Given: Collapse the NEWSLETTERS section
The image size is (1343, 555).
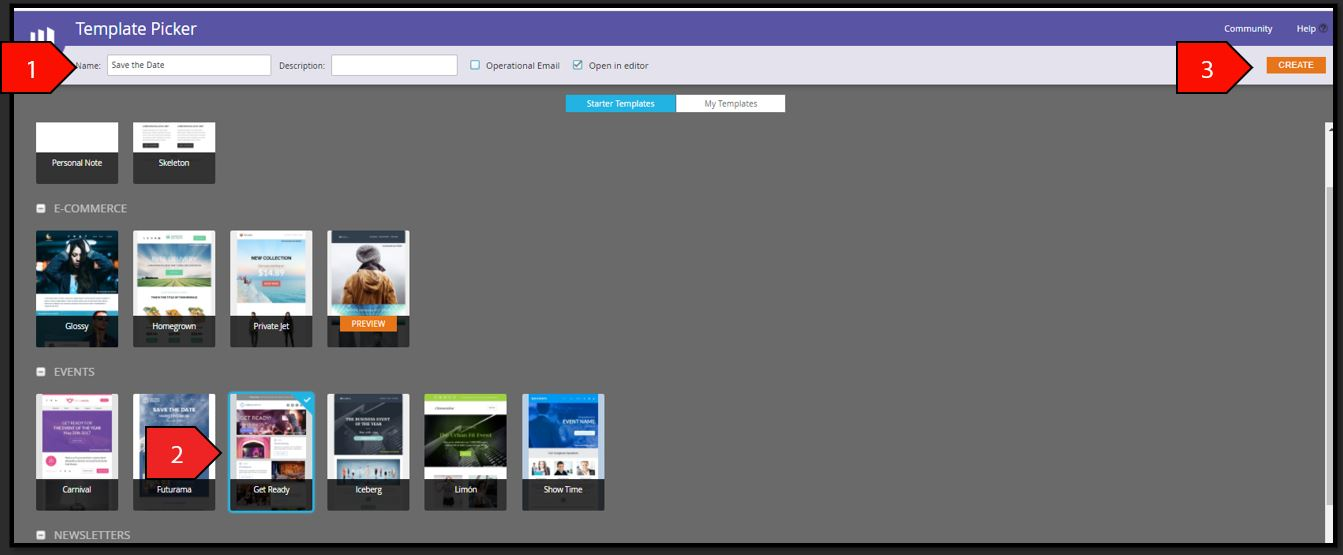Looking at the screenshot, I should 41,535.
